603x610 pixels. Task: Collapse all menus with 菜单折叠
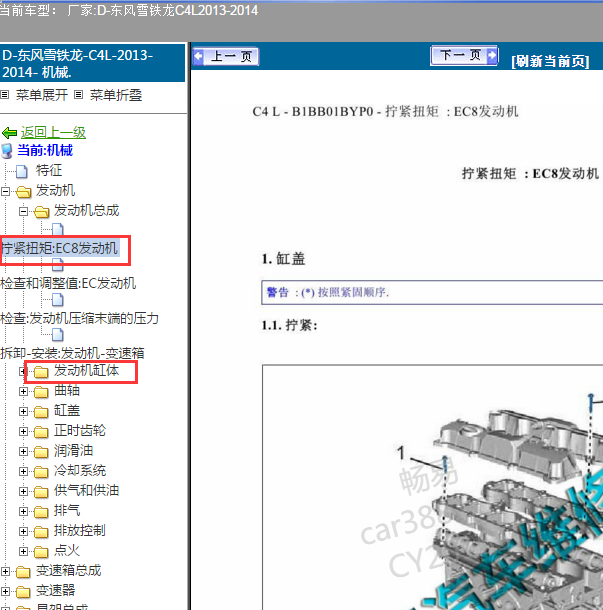(x=116, y=95)
